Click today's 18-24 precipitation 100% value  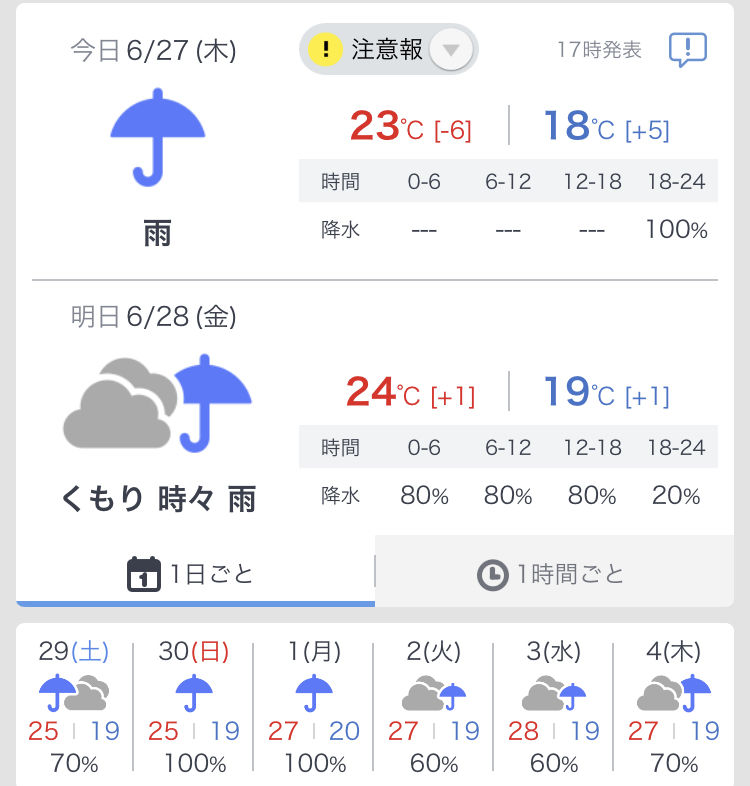(x=676, y=230)
